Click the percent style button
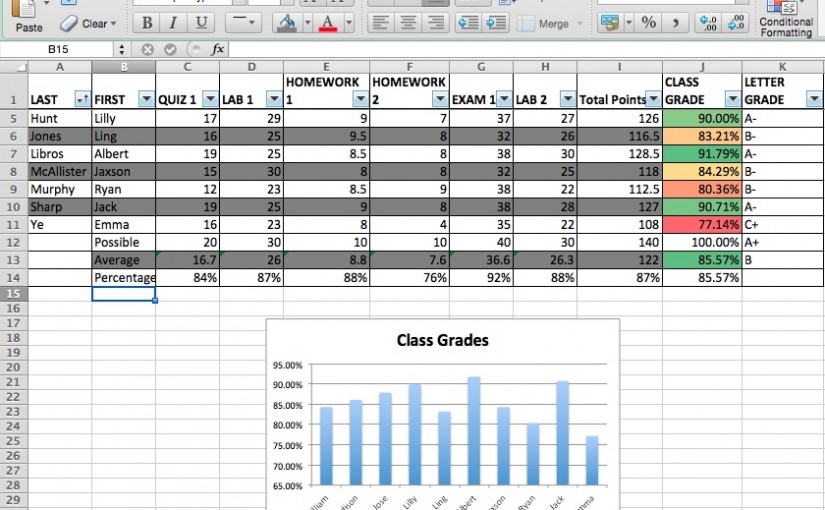Screen dimensions: 825x510 tap(648, 22)
